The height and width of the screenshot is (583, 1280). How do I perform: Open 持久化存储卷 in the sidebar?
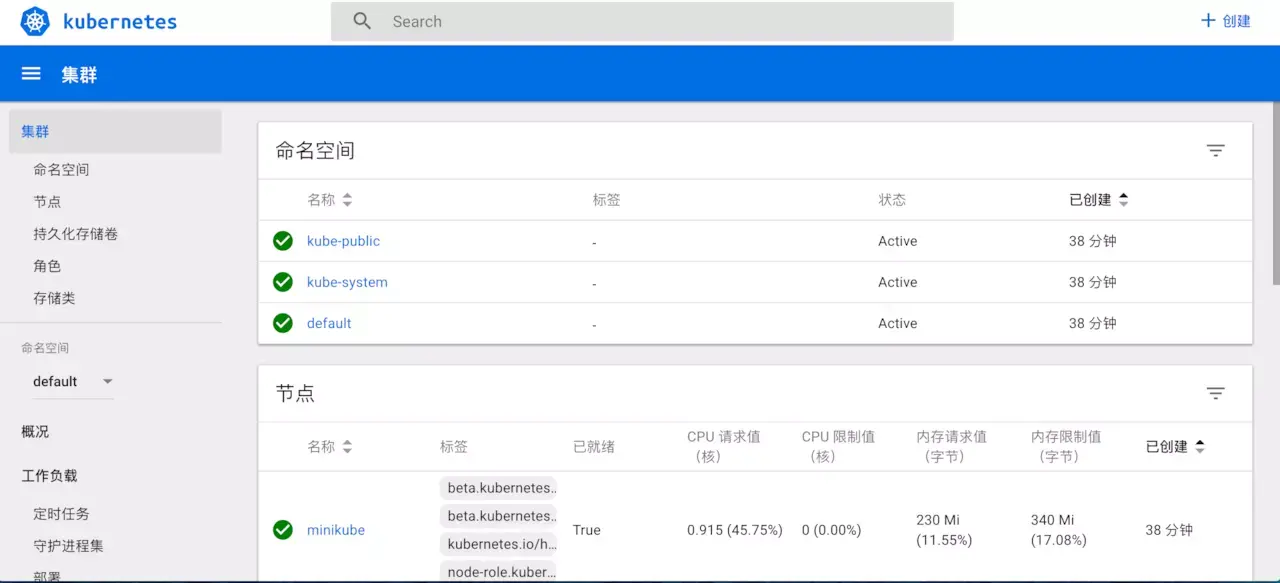click(75, 234)
